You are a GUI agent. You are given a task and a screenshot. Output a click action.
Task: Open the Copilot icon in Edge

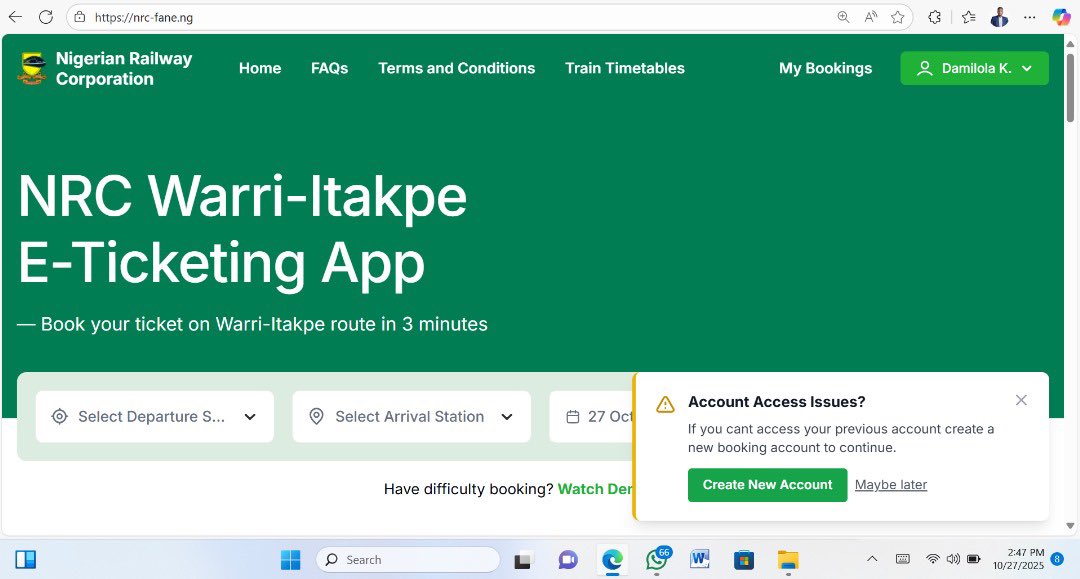point(1061,17)
